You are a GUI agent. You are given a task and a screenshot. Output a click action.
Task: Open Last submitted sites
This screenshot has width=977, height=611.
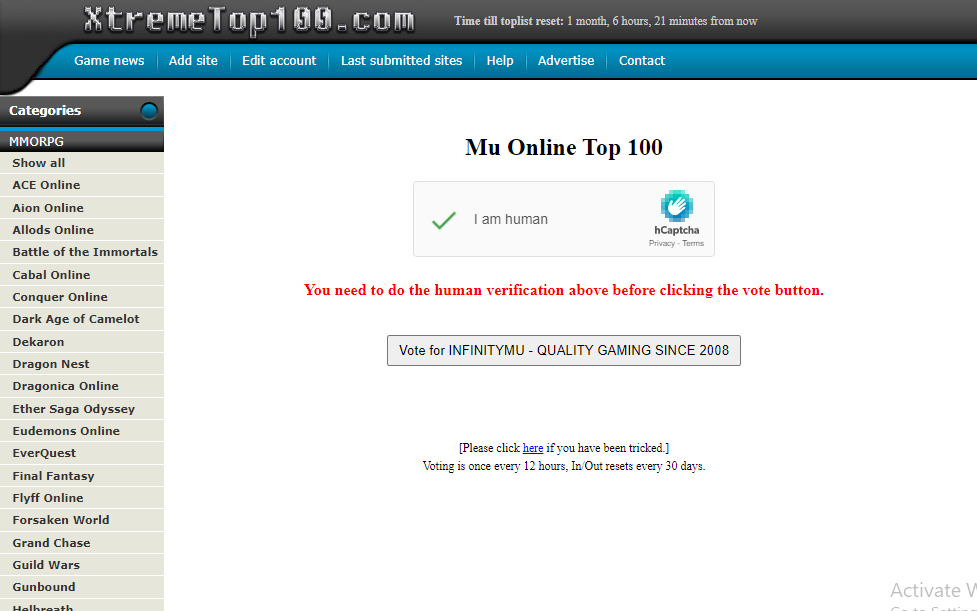click(x=401, y=60)
